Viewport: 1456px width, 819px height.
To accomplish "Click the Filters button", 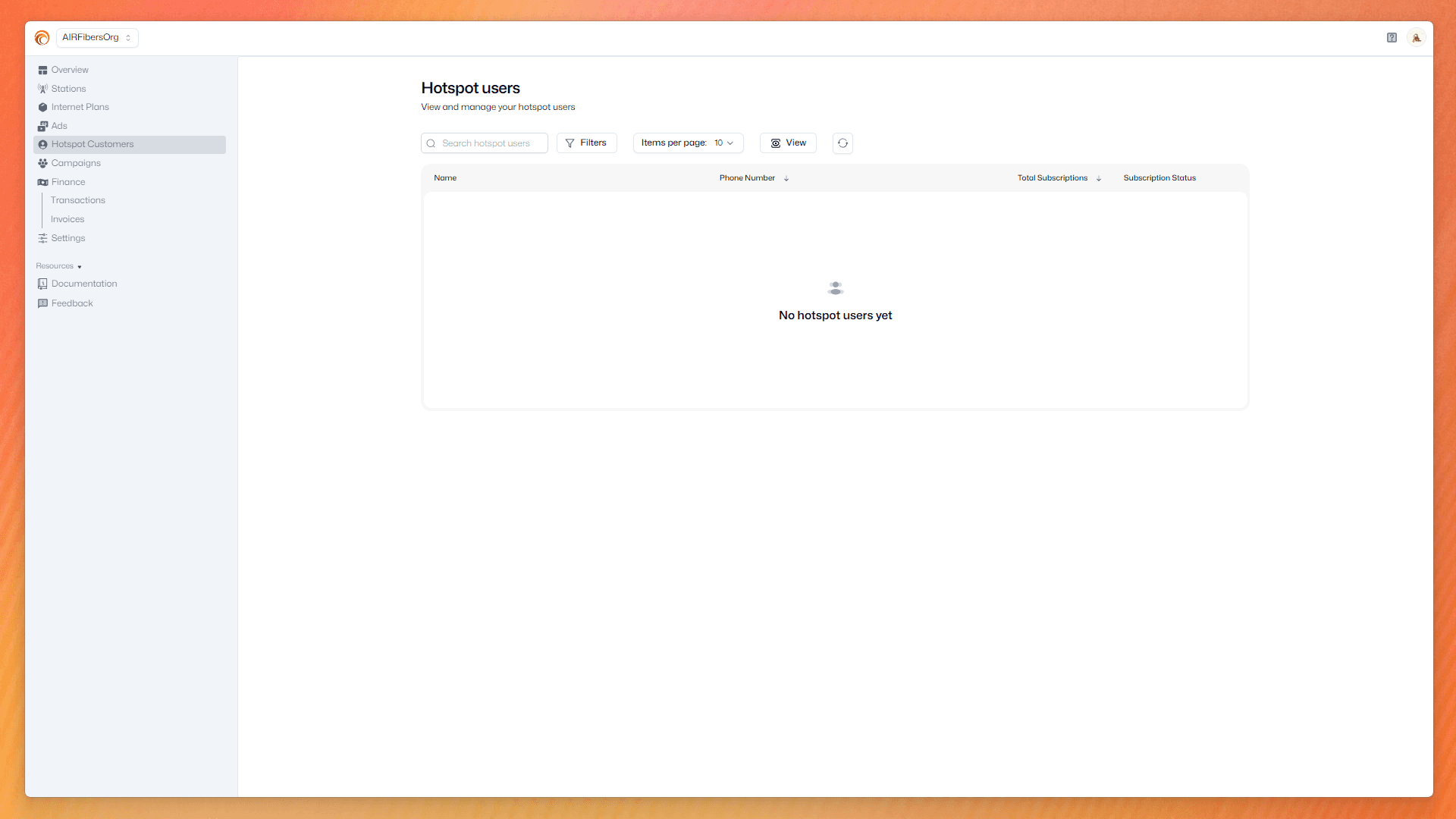I will click(x=586, y=143).
